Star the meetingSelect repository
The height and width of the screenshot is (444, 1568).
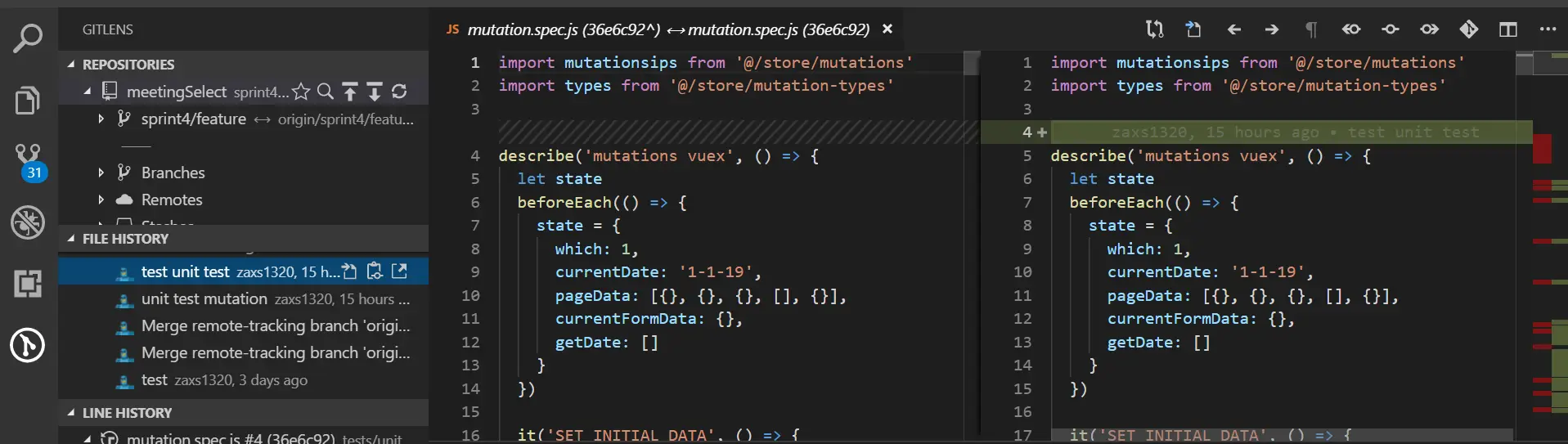point(301,92)
